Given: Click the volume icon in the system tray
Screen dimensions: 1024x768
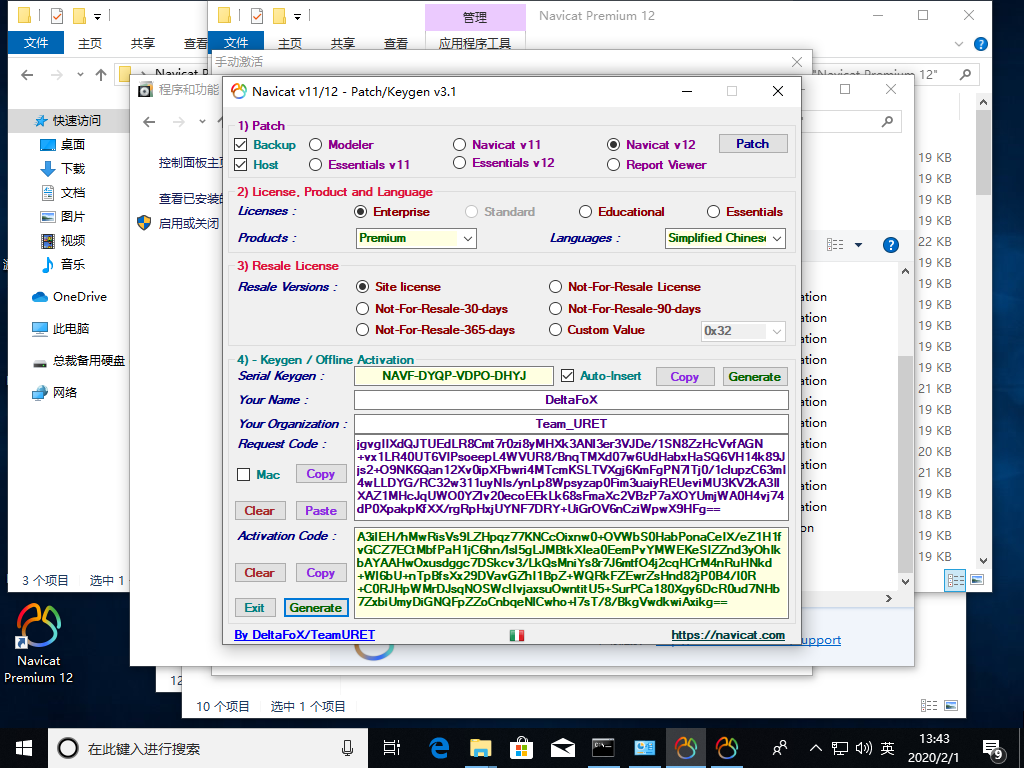Looking at the screenshot, I should [x=863, y=748].
